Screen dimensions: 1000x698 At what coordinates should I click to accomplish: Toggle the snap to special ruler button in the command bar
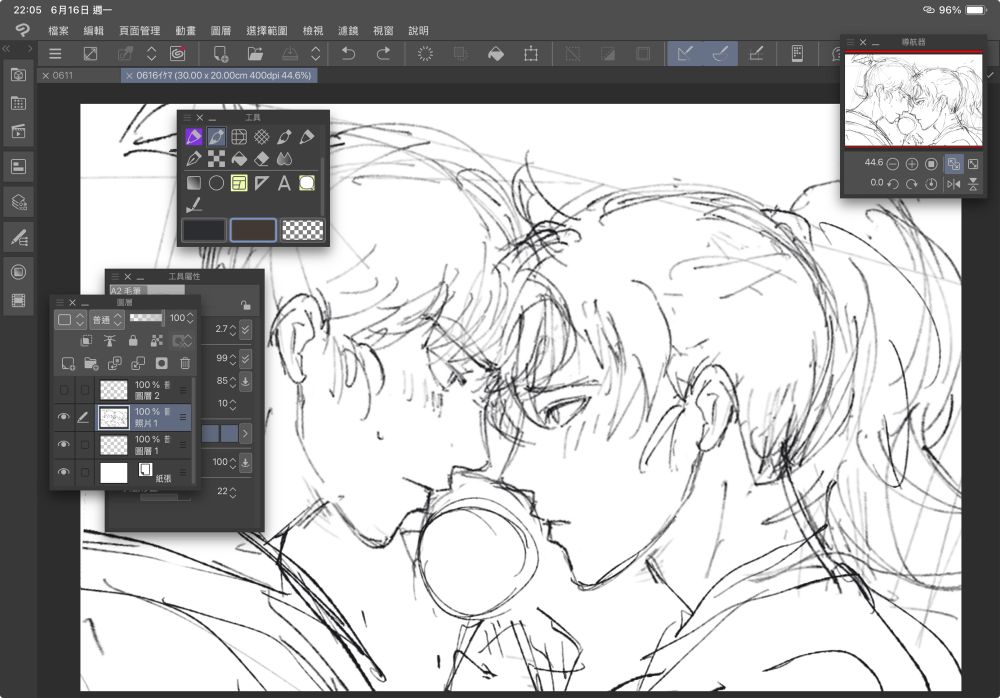click(x=720, y=54)
